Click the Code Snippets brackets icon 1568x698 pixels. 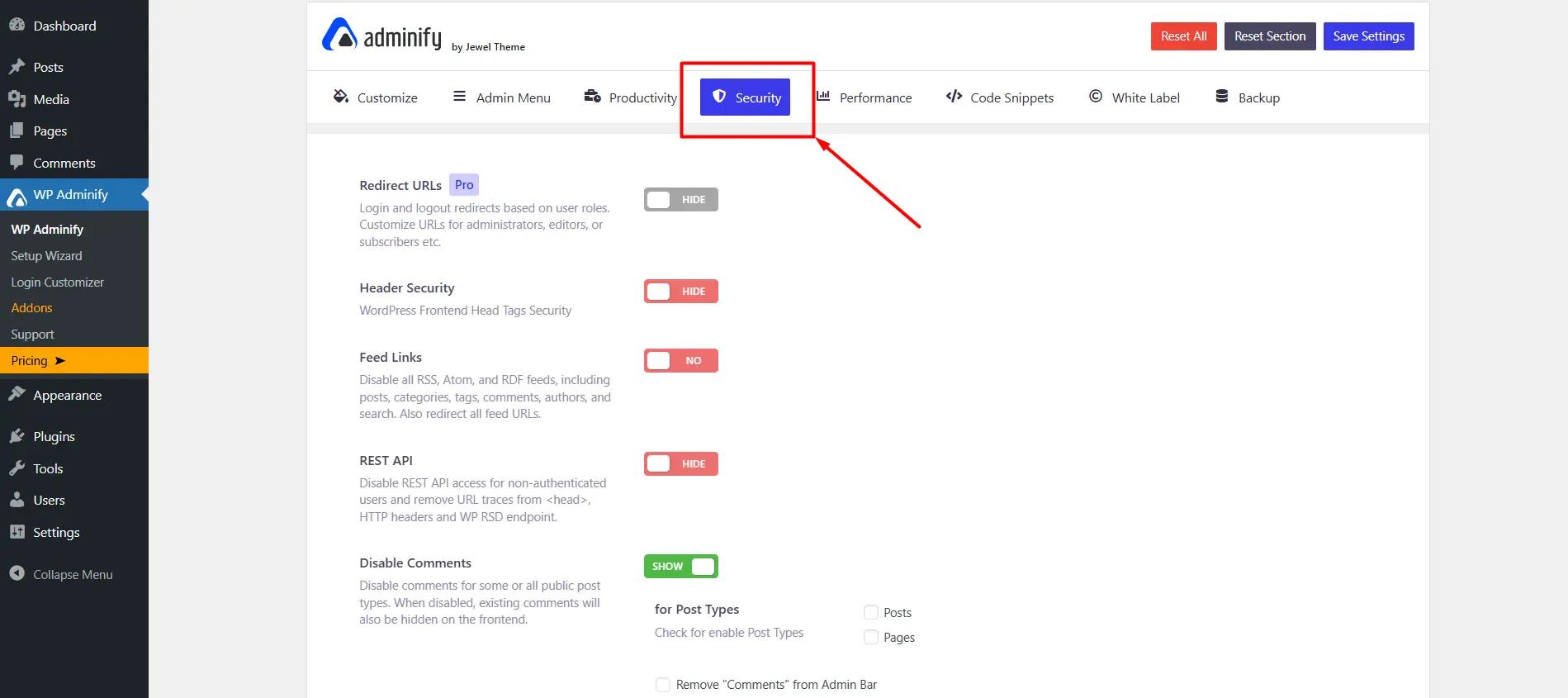click(954, 97)
